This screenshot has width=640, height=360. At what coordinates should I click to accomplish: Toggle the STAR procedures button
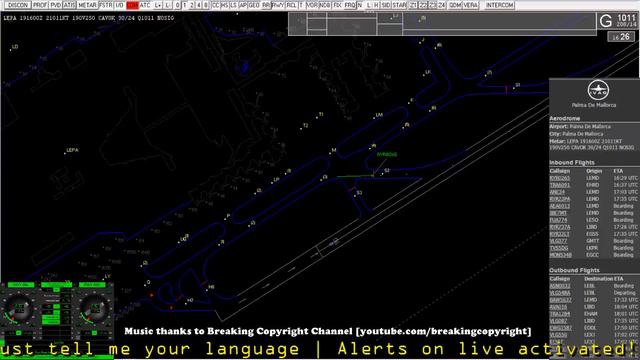click(x=399, y=5)
